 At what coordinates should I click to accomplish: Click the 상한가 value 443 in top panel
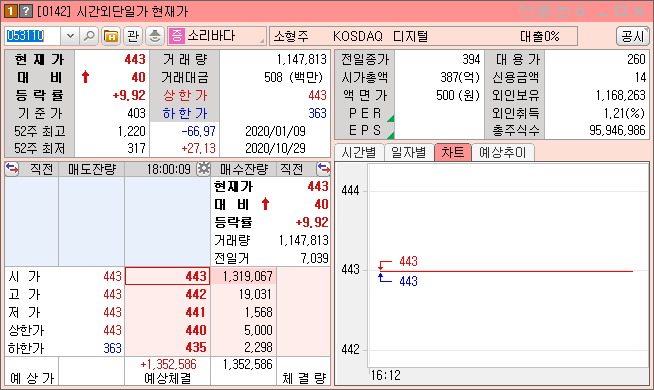pos(317,95)
